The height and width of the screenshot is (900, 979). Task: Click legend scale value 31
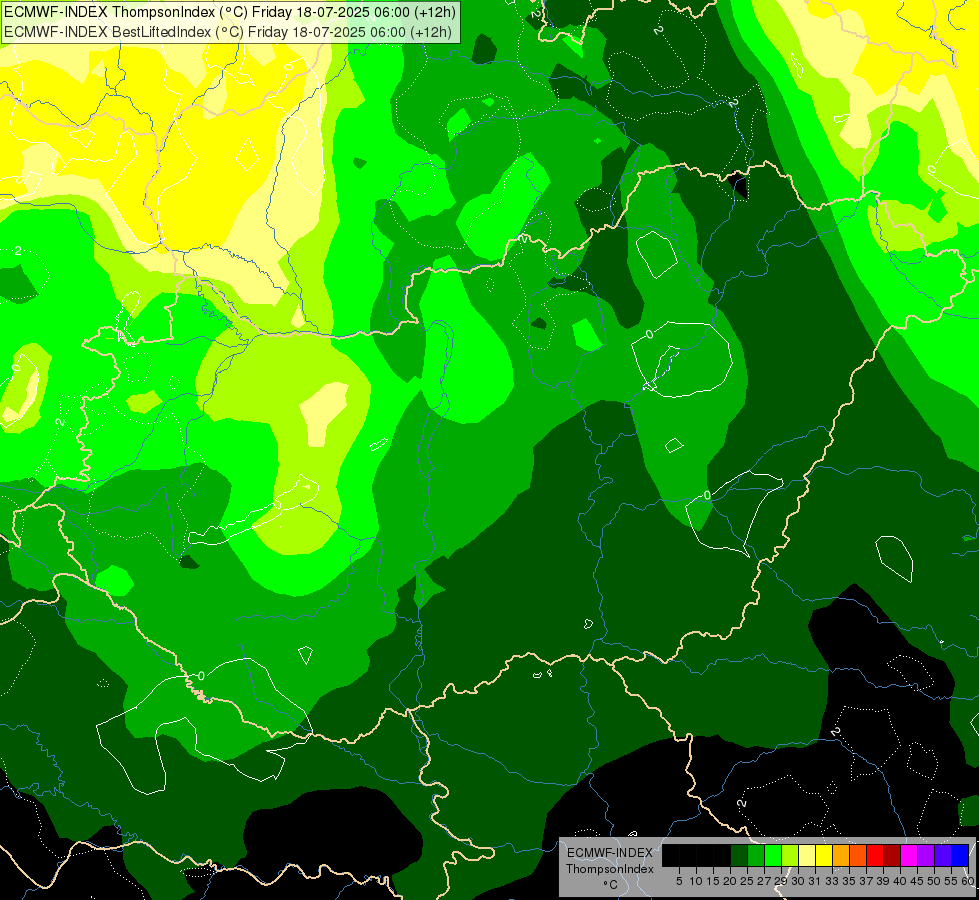coord(815,881)
